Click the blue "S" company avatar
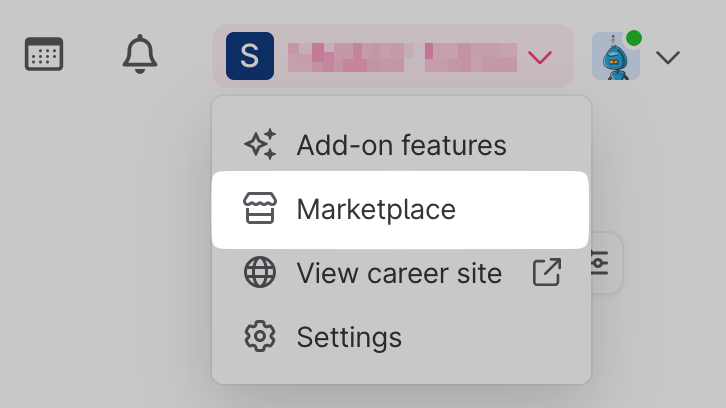Image resolution: width=726 pixels, height=408 pixels. (250, 56)
